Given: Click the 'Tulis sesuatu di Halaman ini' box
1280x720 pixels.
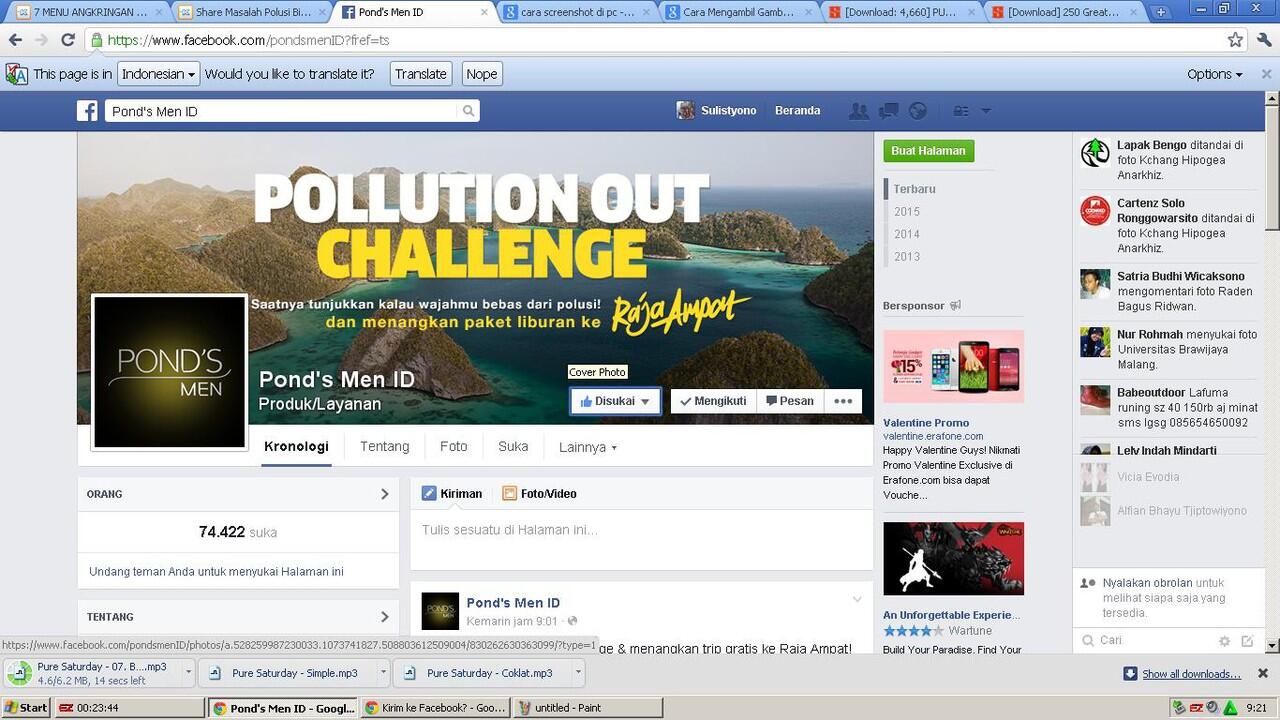Looking at the screenshot, I should pos(641,530).
